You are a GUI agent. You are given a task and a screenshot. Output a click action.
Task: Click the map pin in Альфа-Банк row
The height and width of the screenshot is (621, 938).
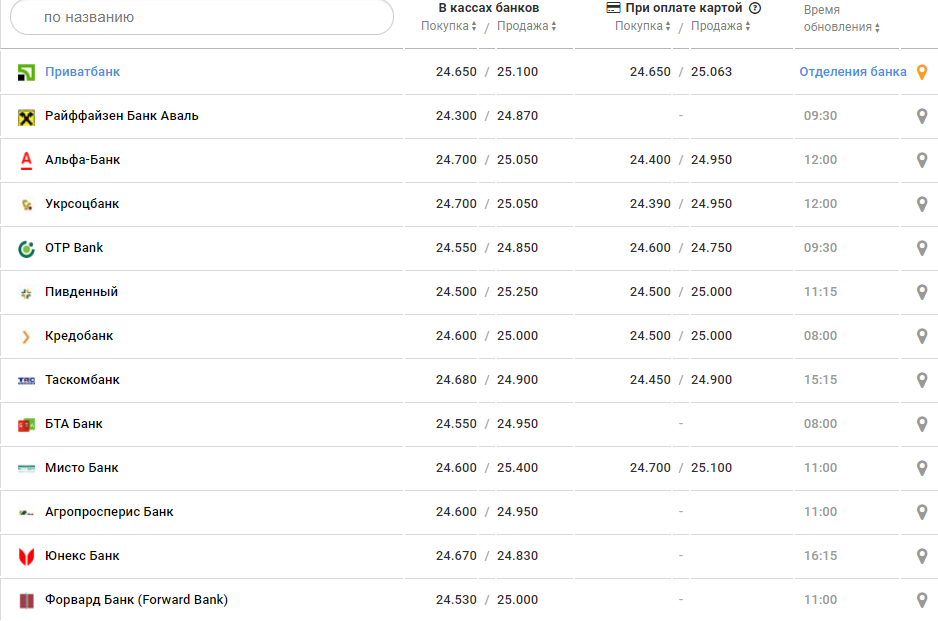922,160
